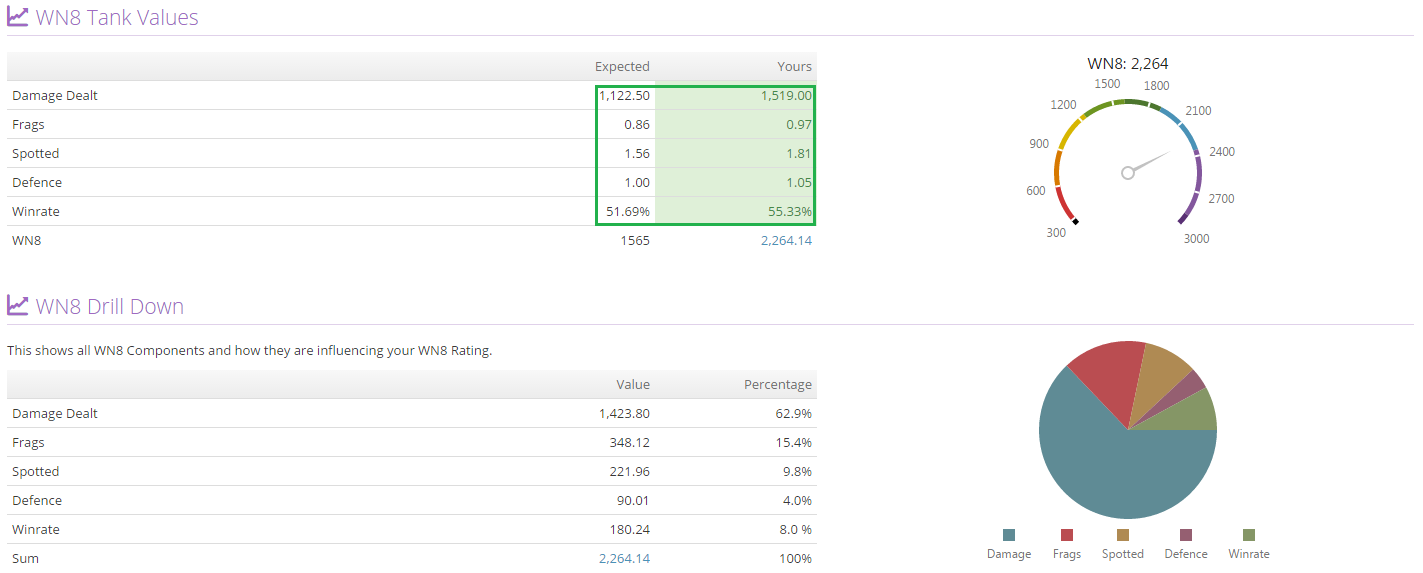Viewport: 1423px width, 573px height.
Task: Select your winrate 55.33%
Action: (x=790, y=211)
